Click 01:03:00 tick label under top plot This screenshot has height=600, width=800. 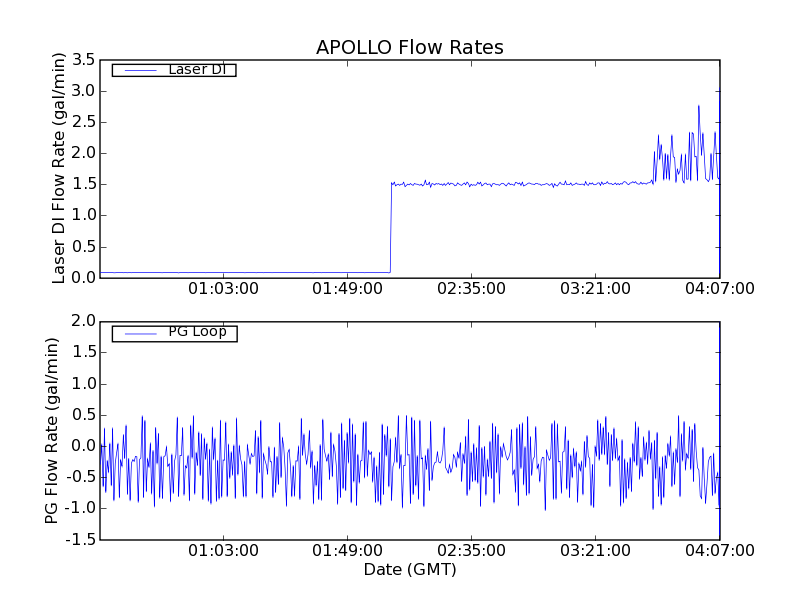pos(223,289)
